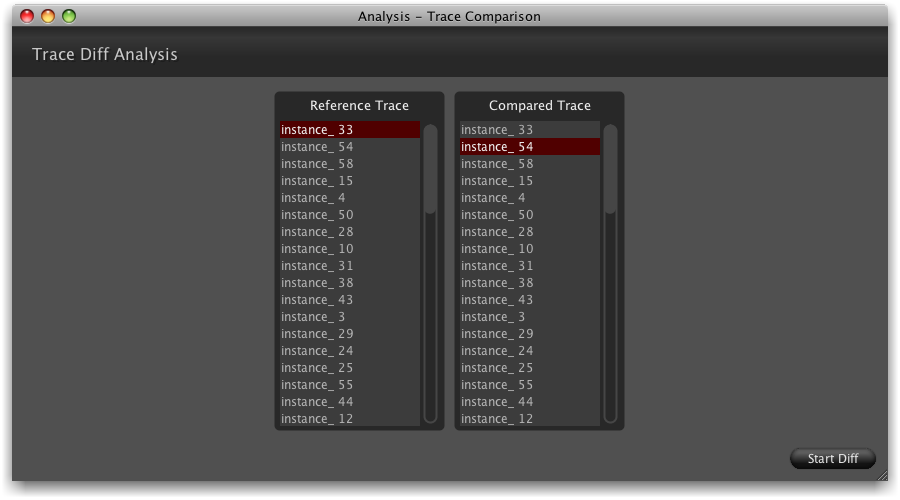Choose instance_ 58 in Reference Trace list
The width and height of the screenshot is (900, 500).
point(349,164)
